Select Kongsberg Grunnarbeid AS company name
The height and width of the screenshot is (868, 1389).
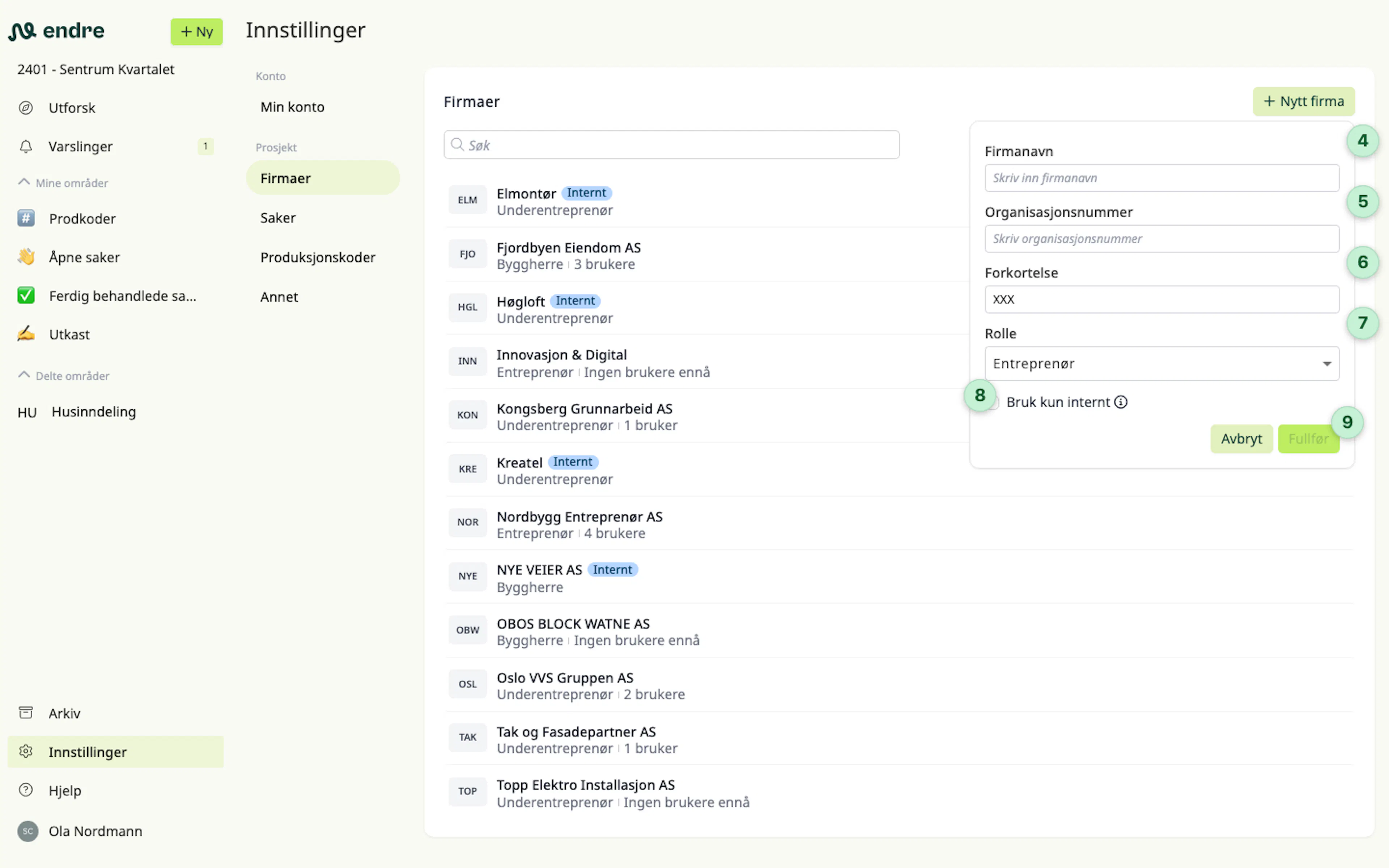(584, 409)
